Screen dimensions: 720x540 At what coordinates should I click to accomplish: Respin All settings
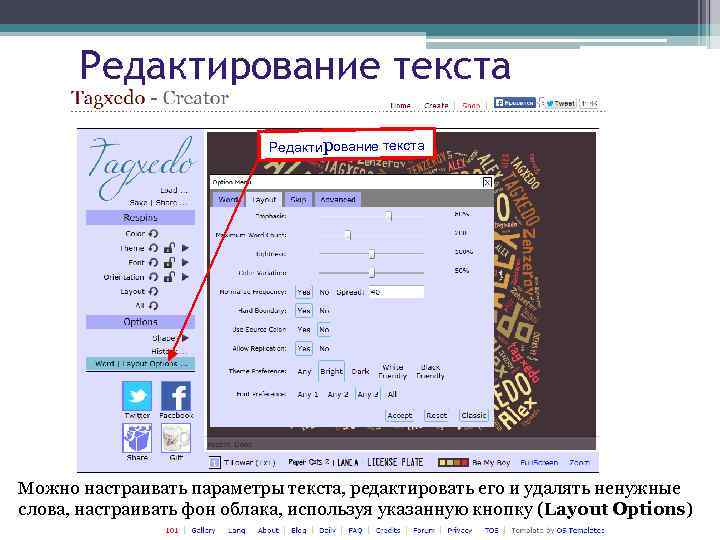click(x=153, y=305)
